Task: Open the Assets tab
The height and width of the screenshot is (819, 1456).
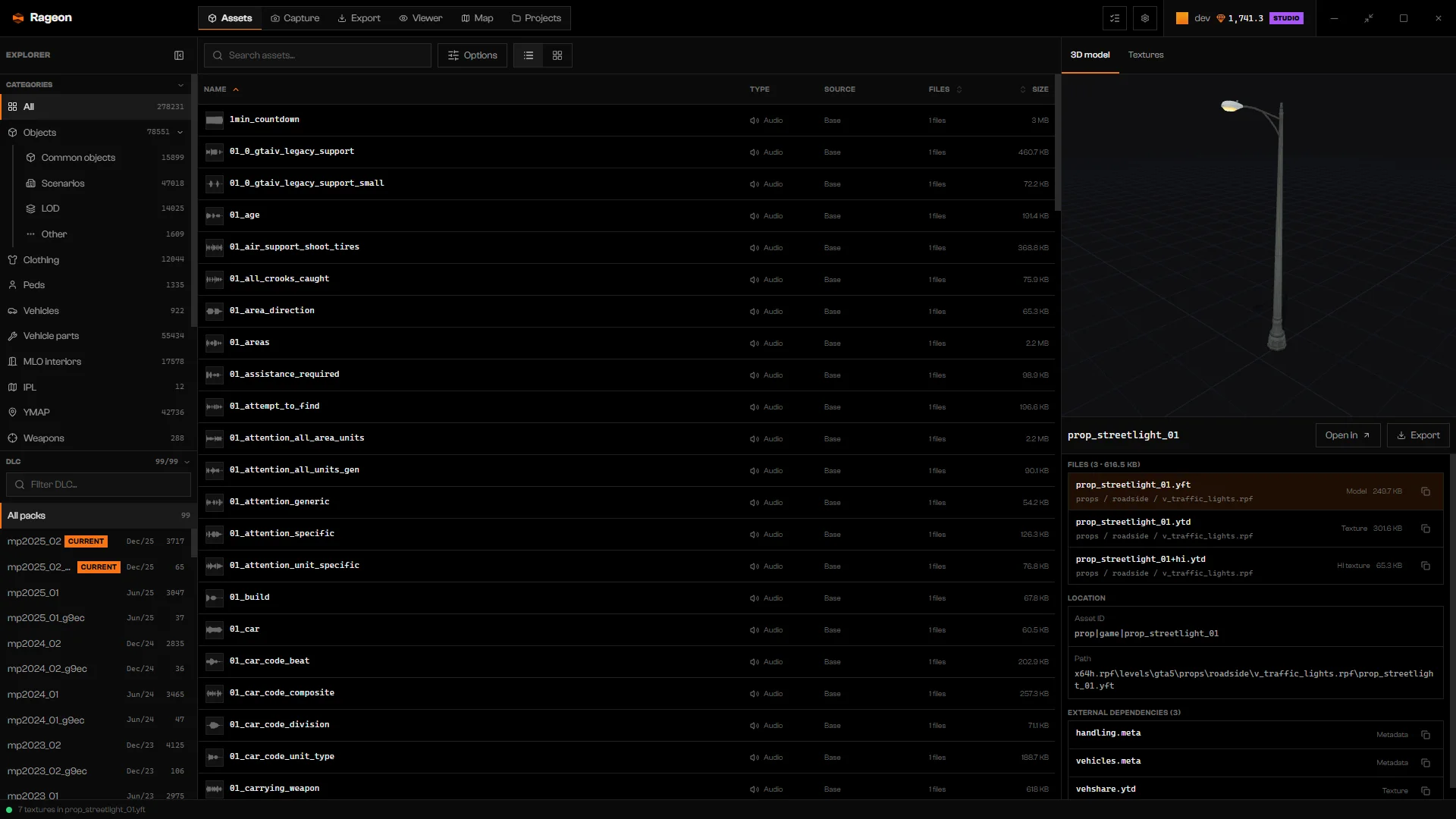Action: 230,18
